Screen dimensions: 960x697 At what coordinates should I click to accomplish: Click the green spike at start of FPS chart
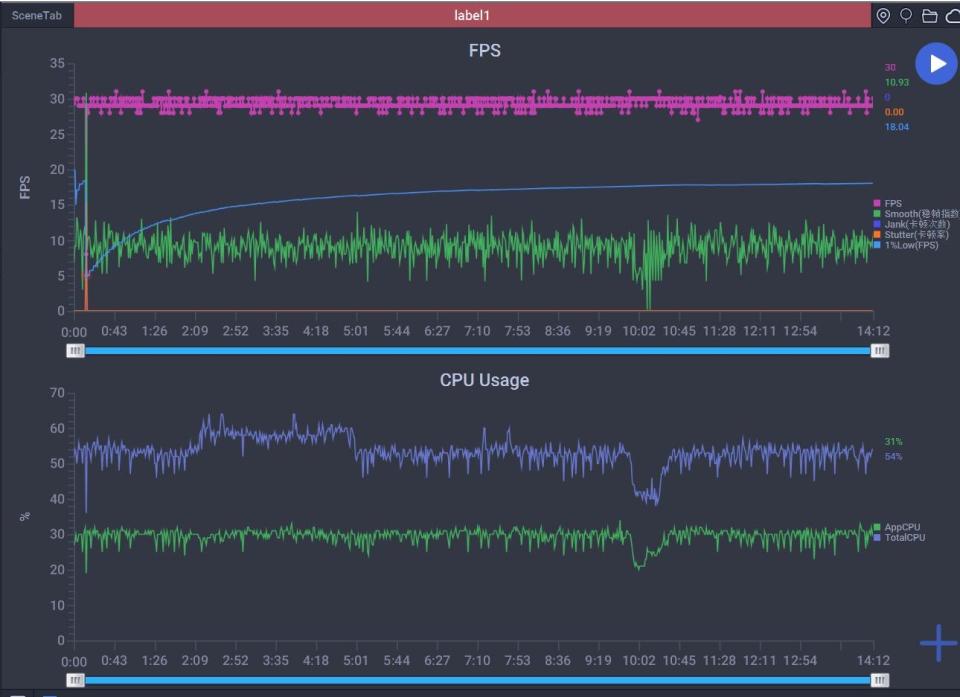click(86, 184)
